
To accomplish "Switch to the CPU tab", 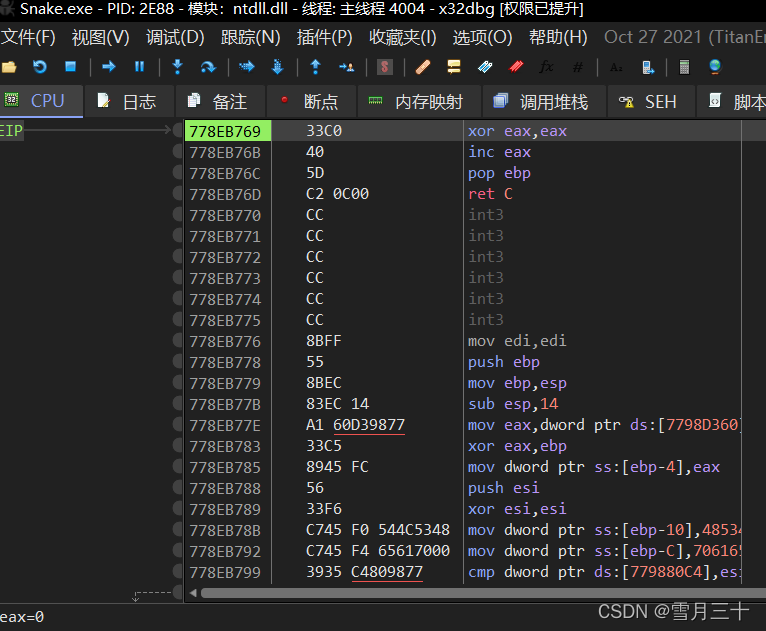I will 42,101.
